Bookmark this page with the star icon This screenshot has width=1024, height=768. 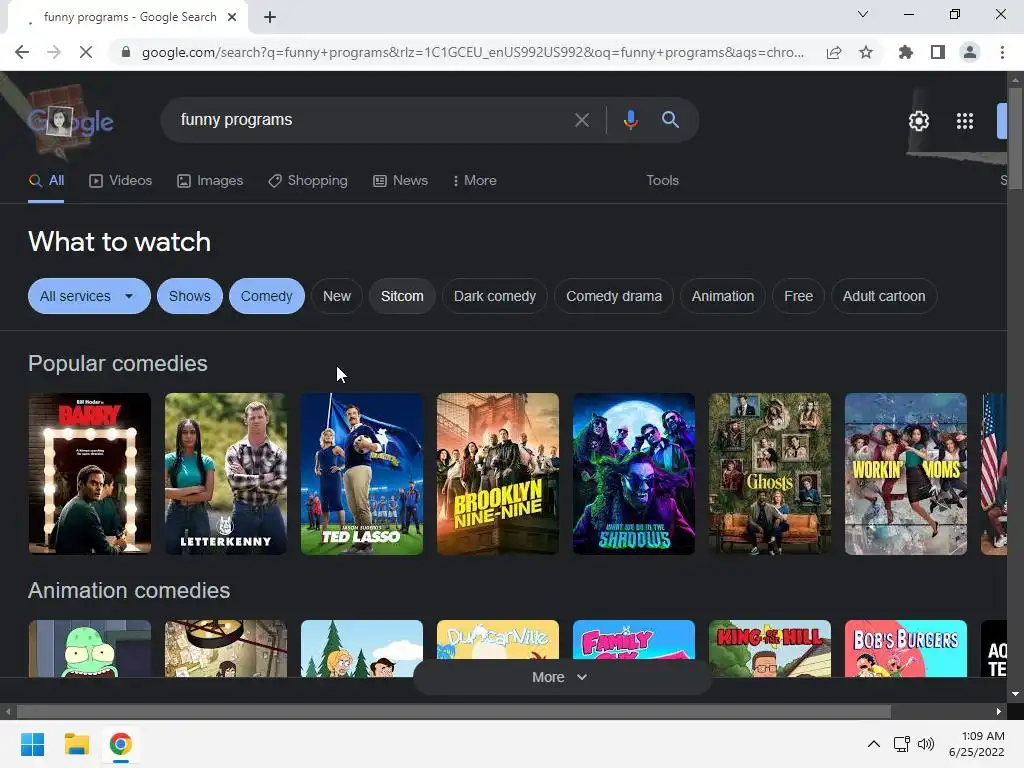866,52
